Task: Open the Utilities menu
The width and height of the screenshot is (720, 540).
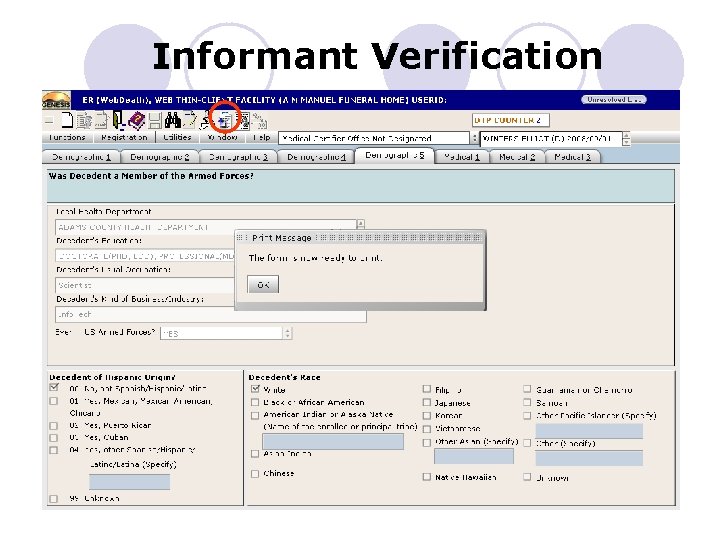Action: 177,137
